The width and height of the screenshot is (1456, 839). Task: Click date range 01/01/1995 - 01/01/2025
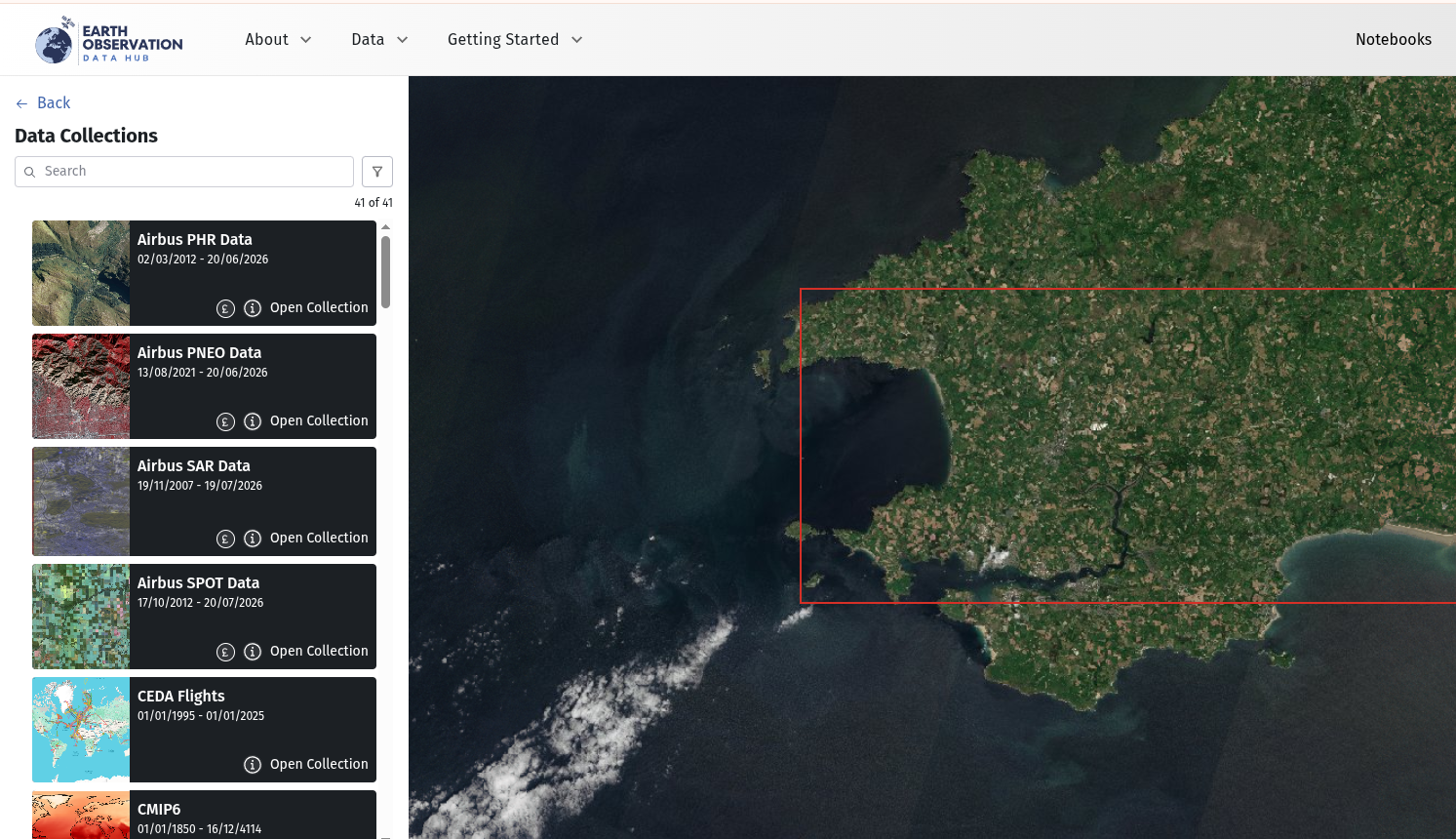pos(201,716)
